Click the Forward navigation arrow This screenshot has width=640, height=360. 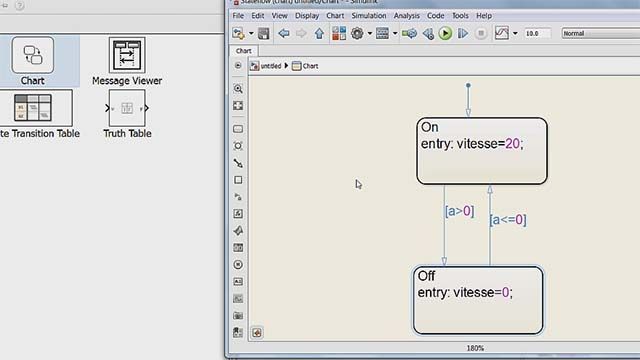point(301,33)
